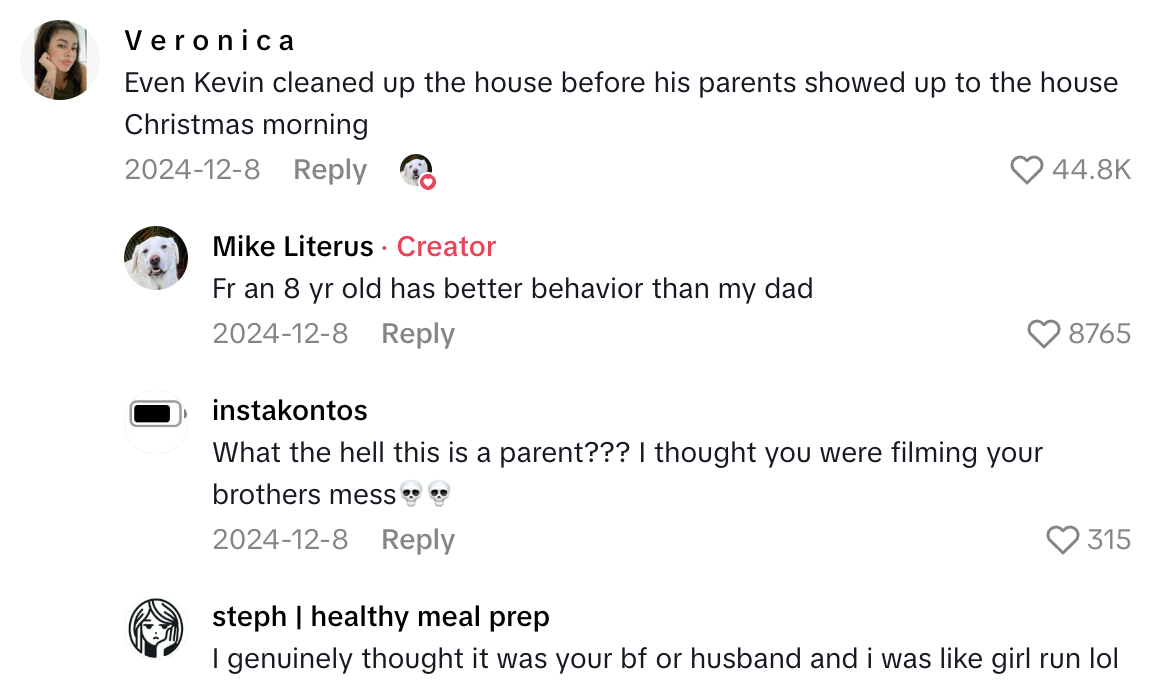
Task: Like instakontos's comment via heart icon
Action: tap(1060, 541)
